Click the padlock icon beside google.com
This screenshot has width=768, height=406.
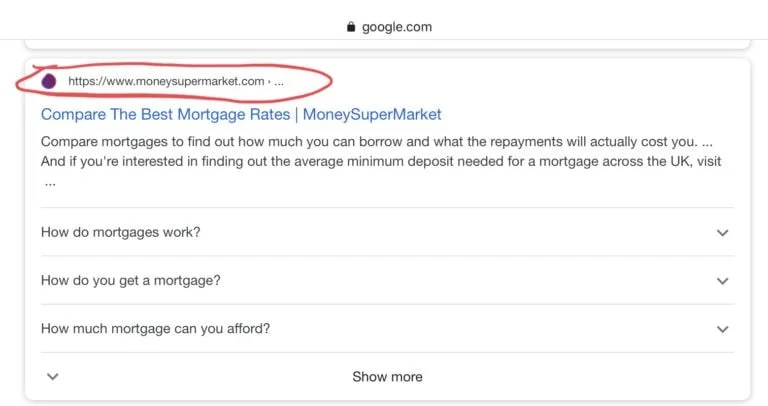tap(350, 27)
